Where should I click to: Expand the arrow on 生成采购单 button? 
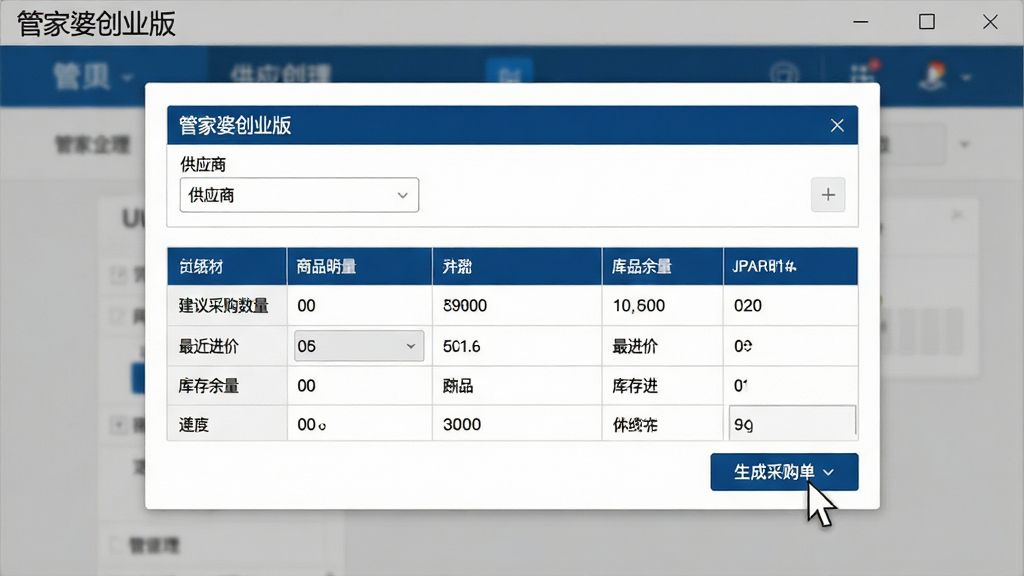[x=828, y=472]
